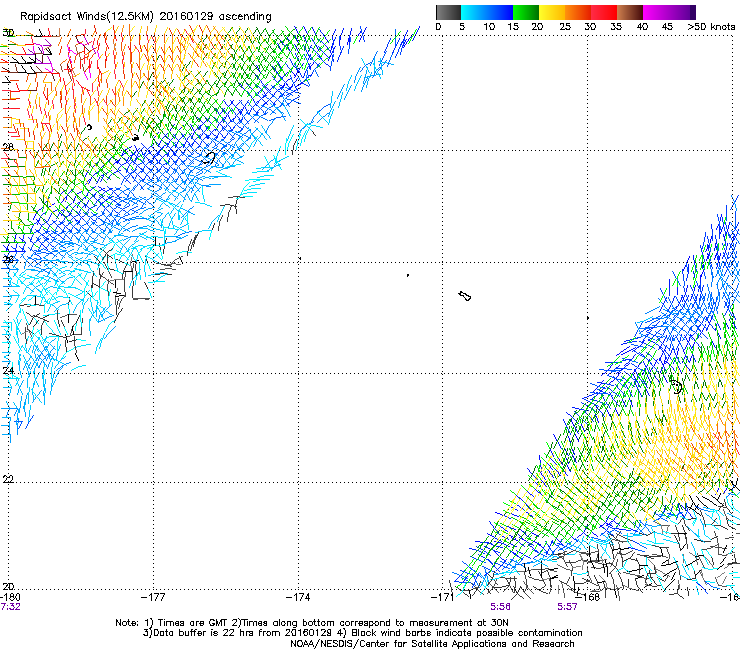This screenshot has height=650, width=740.
Task: Click the gray 0-5 knots color swatch
Action: (448, 12)
